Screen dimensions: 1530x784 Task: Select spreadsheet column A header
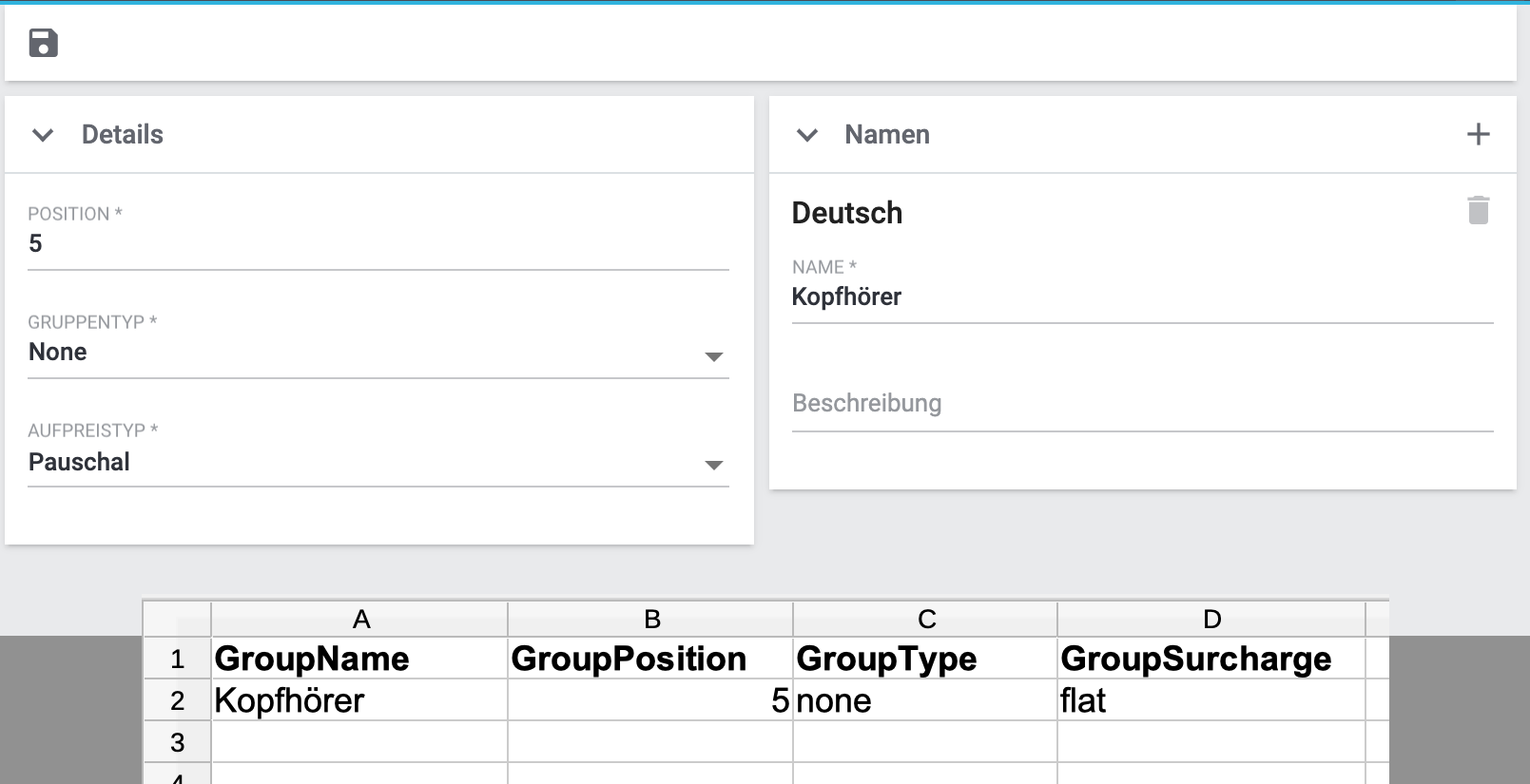[359, 620]
